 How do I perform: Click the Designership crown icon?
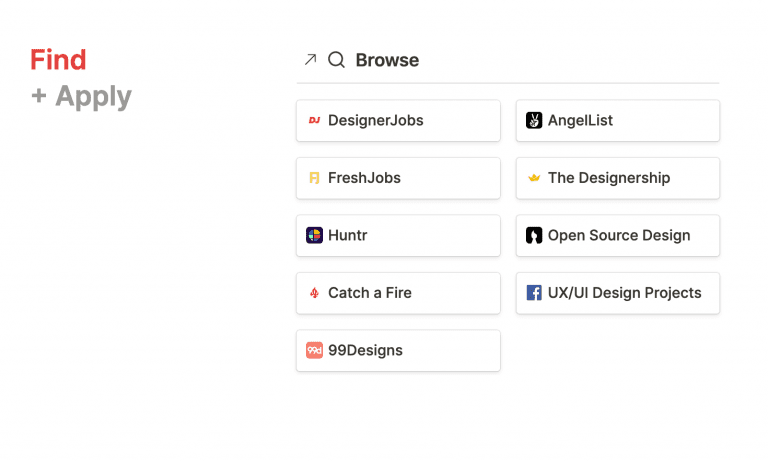pyautogui.click(x=534, y=178)
